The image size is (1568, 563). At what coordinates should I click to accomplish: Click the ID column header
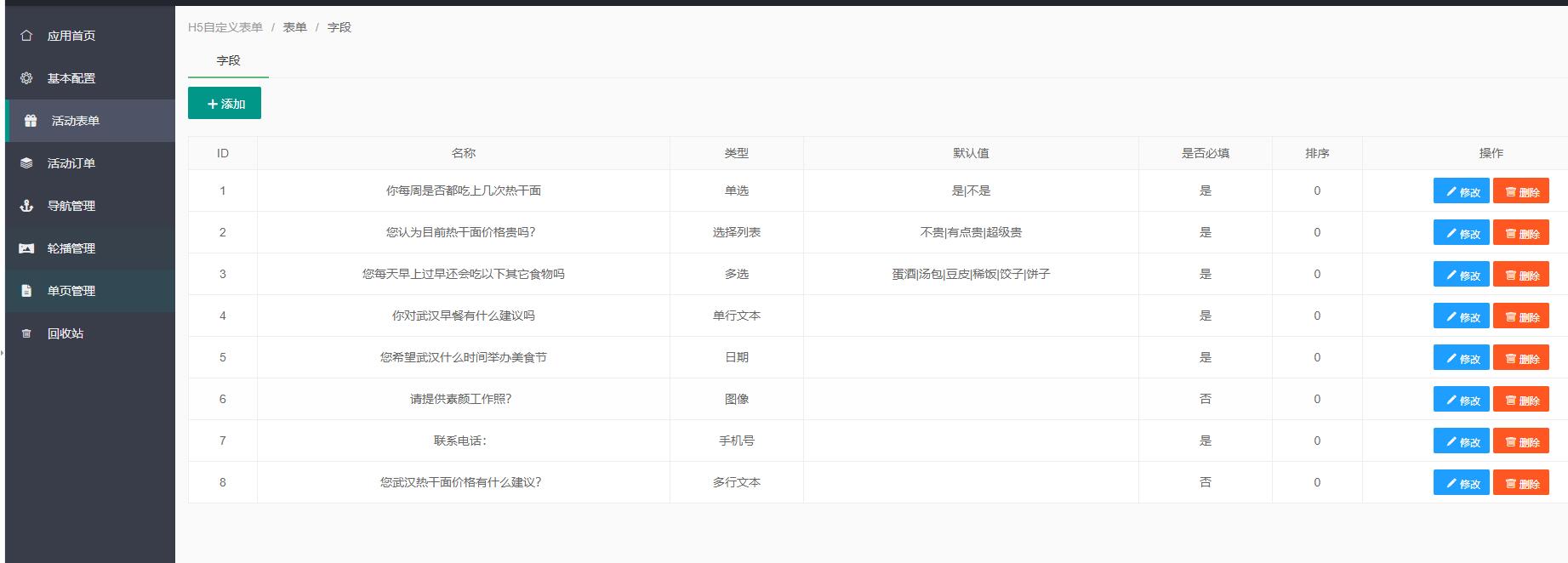pos(223,153)
